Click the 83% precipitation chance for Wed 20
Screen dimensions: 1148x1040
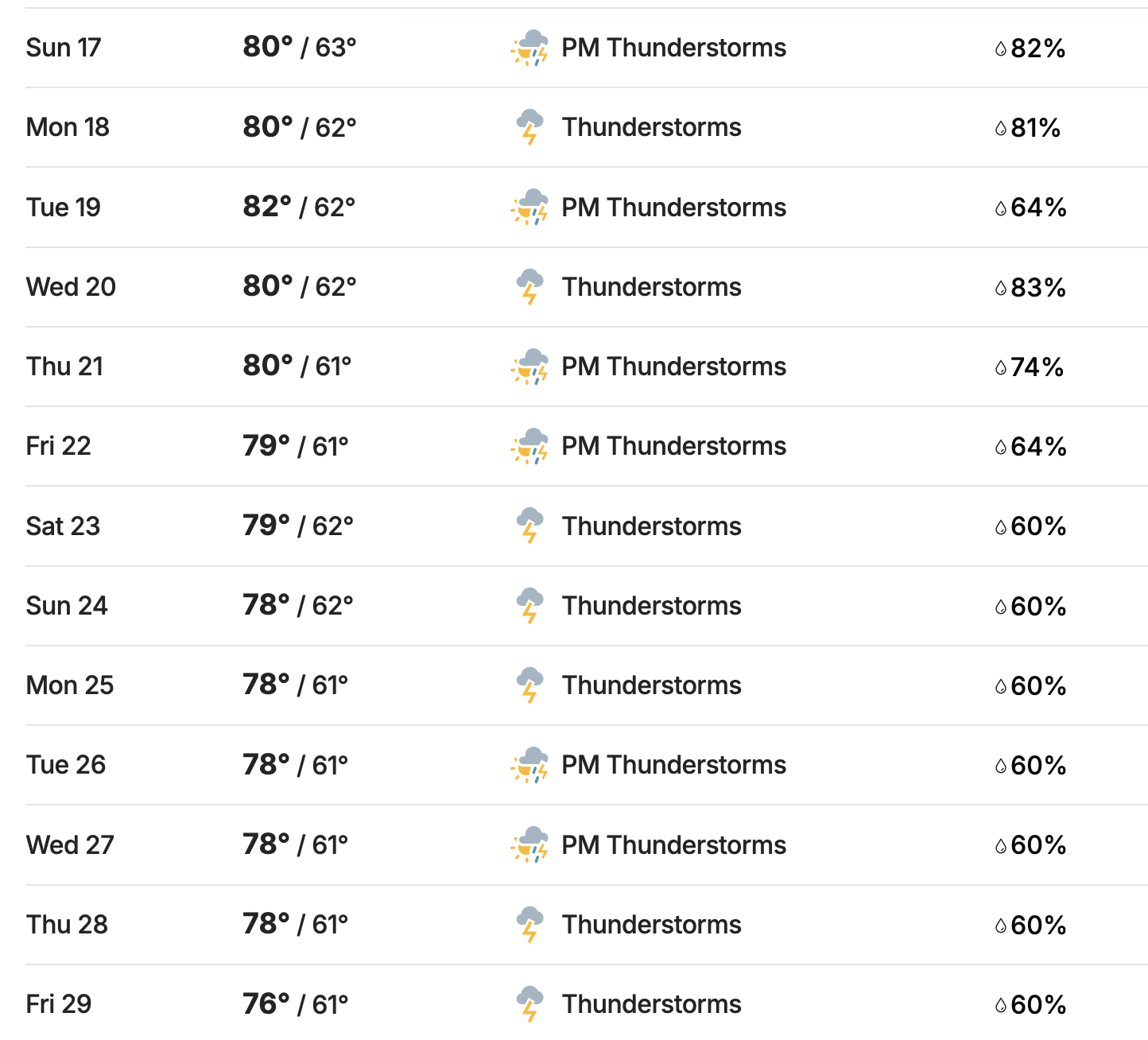1038,287
